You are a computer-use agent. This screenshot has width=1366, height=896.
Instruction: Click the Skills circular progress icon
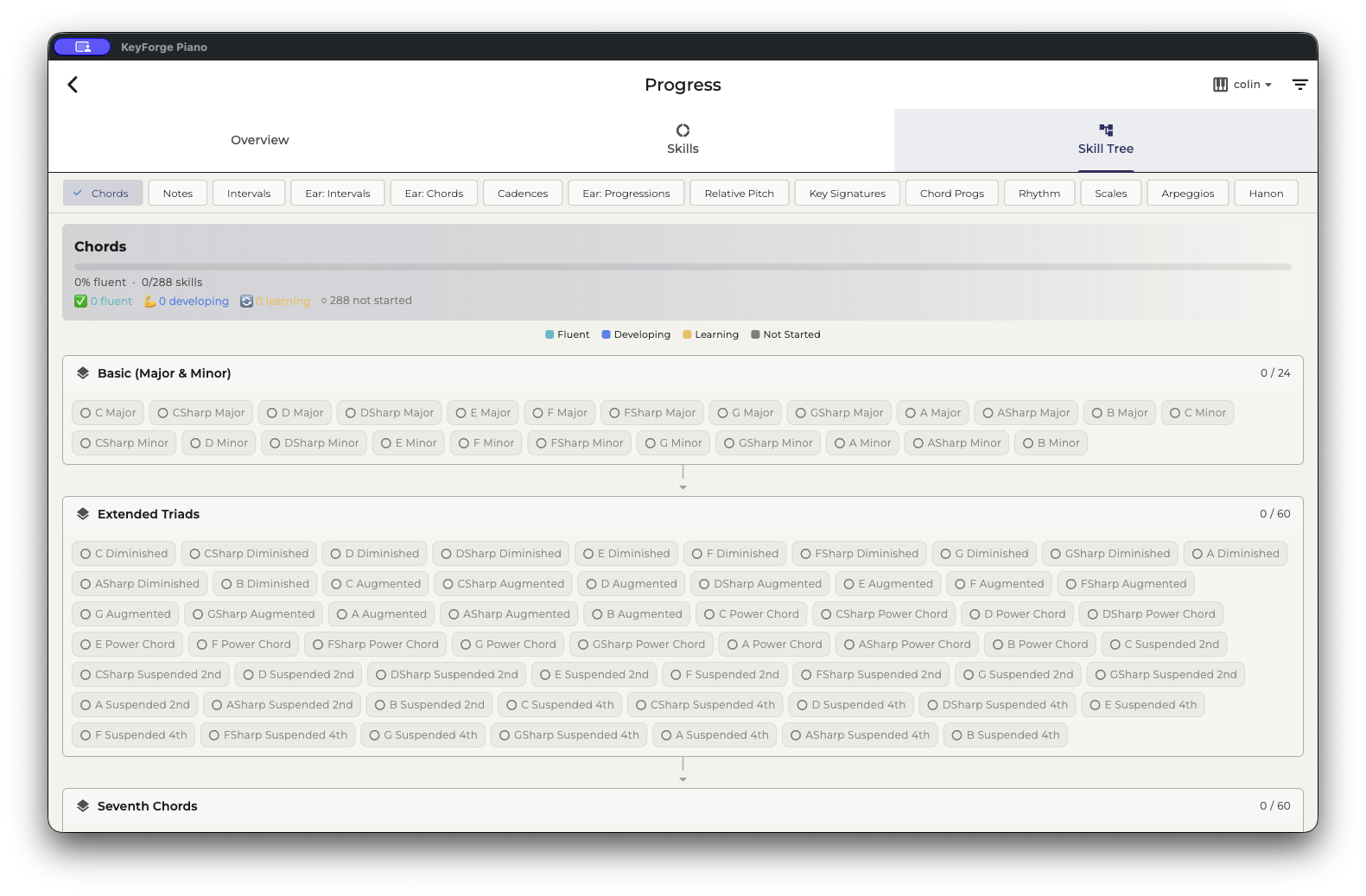coord(683,130)
